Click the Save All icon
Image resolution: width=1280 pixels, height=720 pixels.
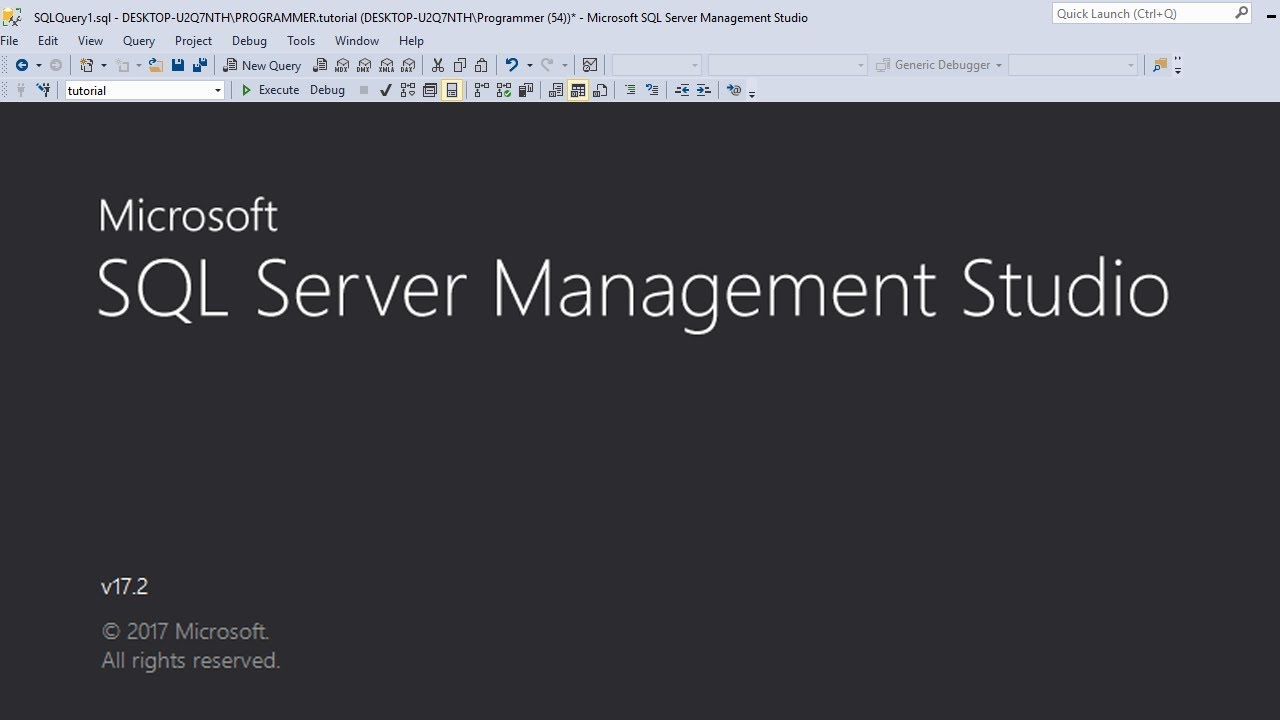coord(200,65)
